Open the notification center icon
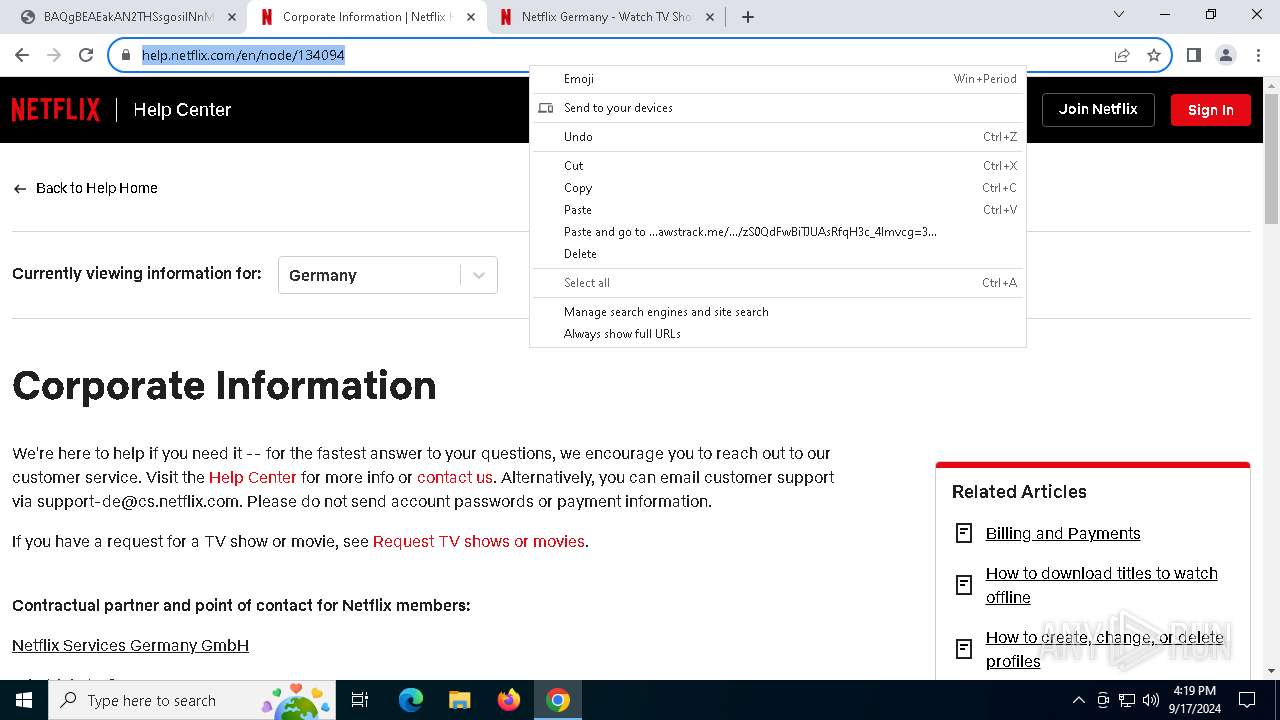Image resolution: width=1280 pixels, height=720 pixels. click(1247, 700)
